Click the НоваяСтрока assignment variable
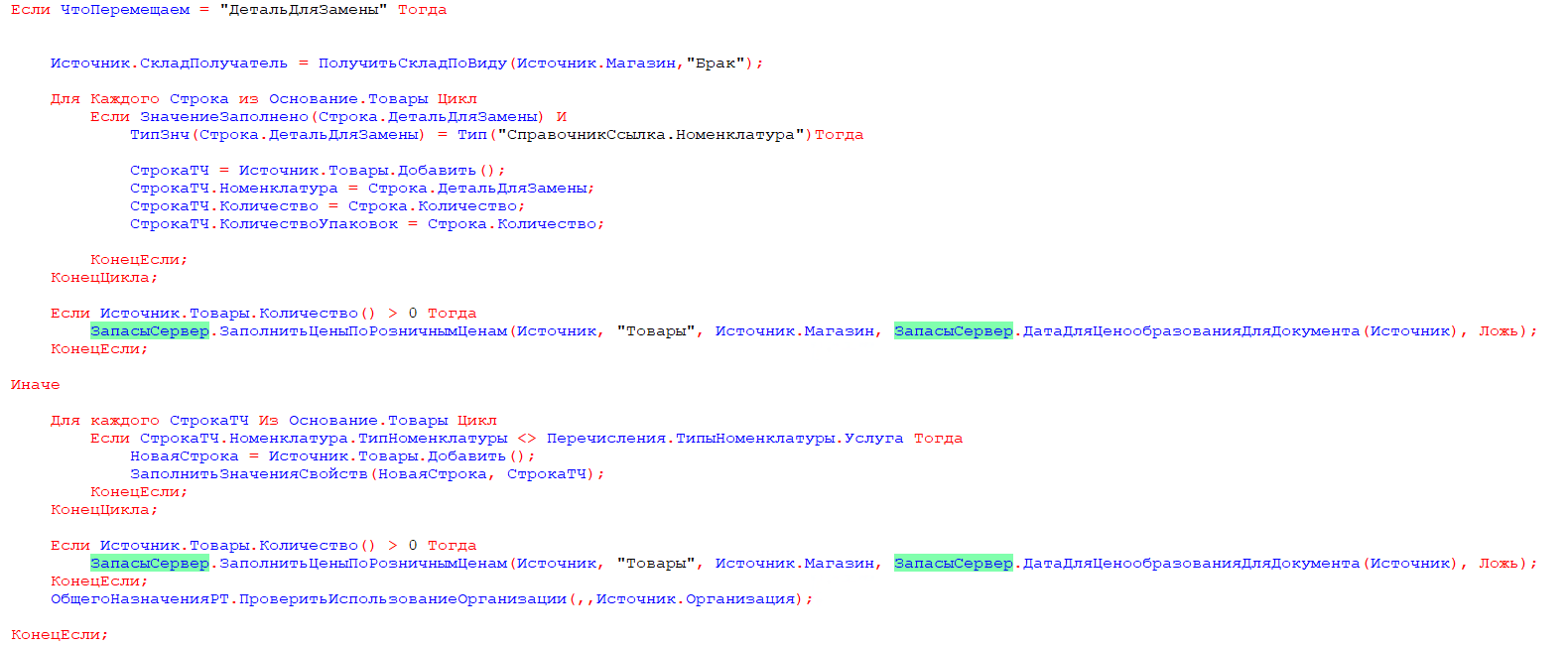The width and height of the screenshot is (1568, 646). click(x=185, y=456)
